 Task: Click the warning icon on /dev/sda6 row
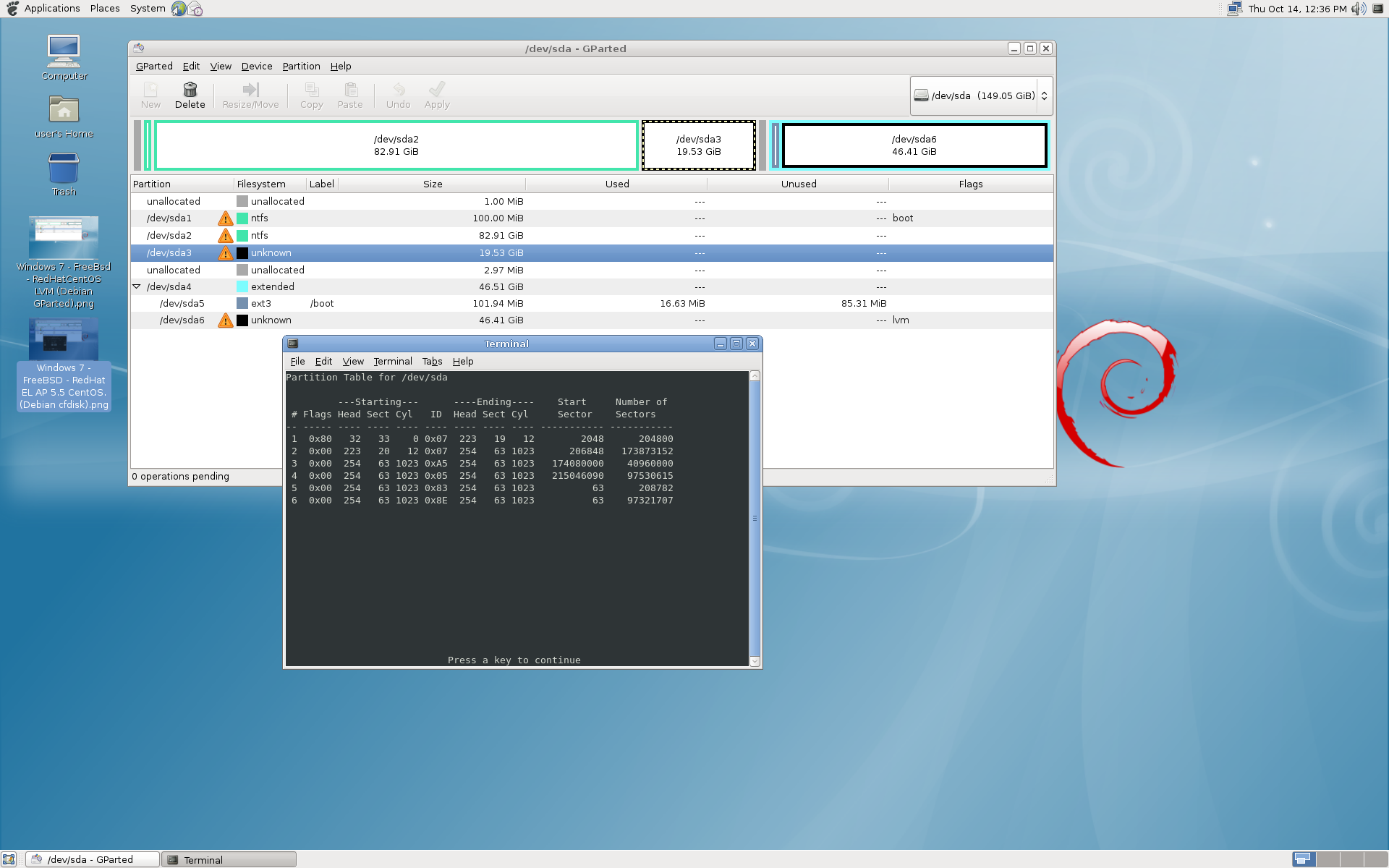pos(226,320)
